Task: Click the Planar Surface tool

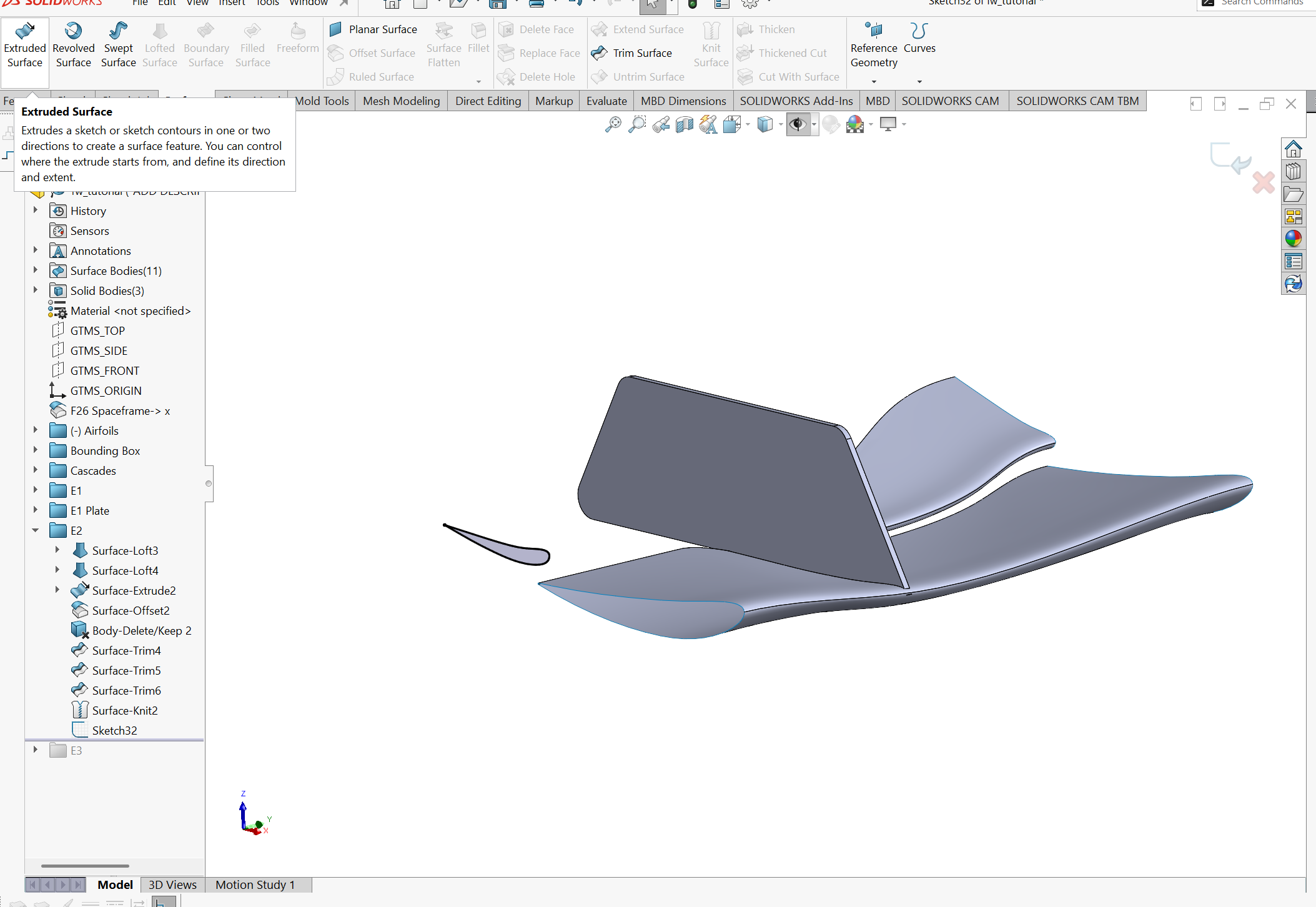Action: point(374,29)
